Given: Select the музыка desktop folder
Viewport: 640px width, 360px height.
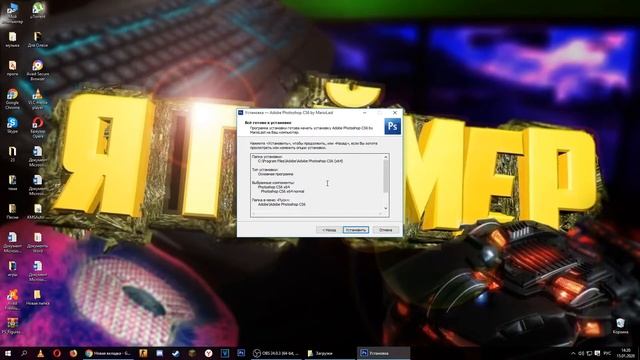Looking at the screenshot, I should (x=12, y=40).
